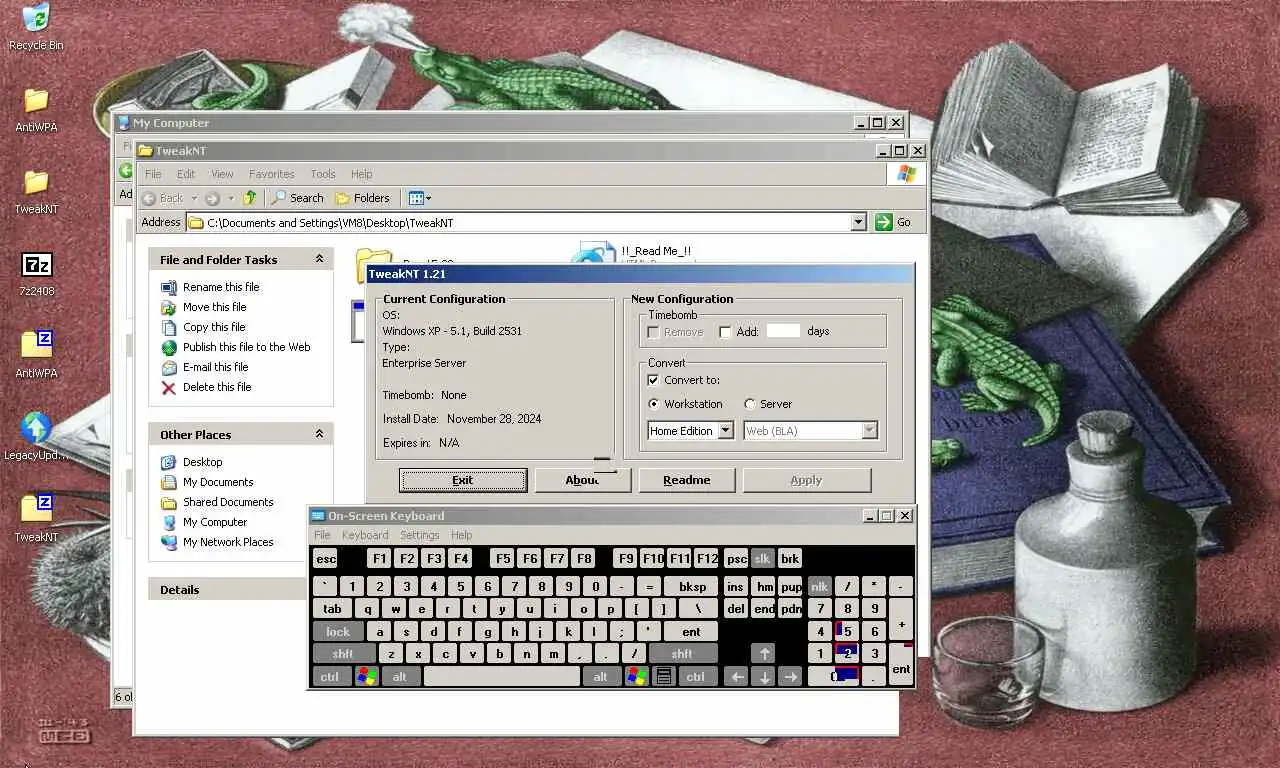Click the left Windows logo key
The image size is (1280, 768).
[x=367, y=677]
